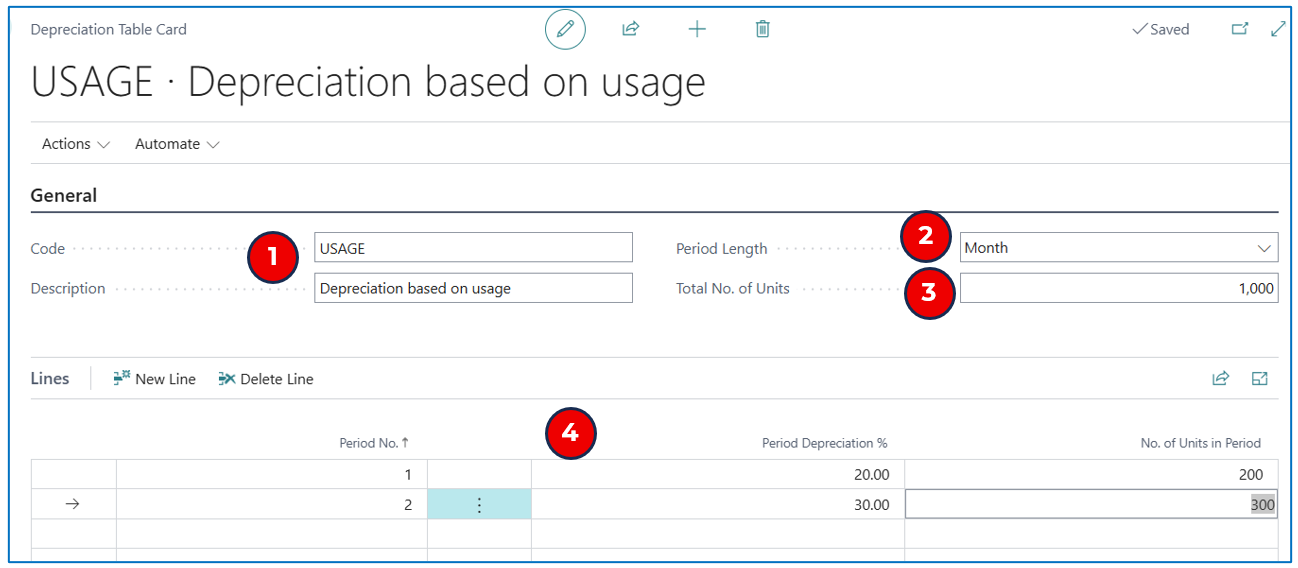This screenshot has width=1298, height=568.
Task: Open card in new window icon
Action: pyautogui.click(x=1240, y=30)
